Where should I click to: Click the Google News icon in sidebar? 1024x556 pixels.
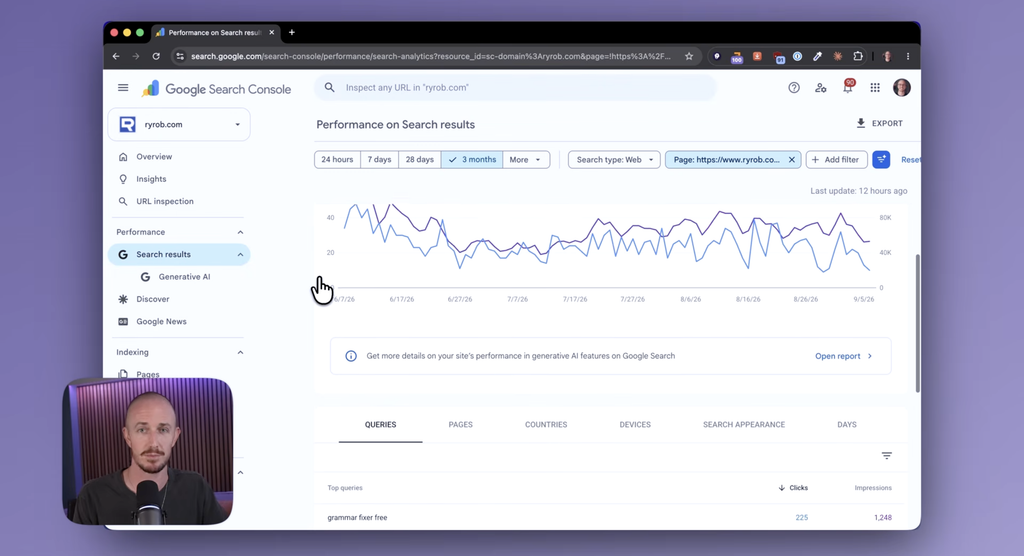tap(123, 321)
